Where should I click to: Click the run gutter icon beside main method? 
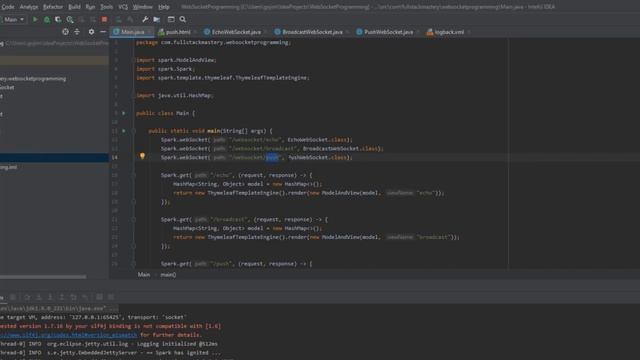point(124,131)
